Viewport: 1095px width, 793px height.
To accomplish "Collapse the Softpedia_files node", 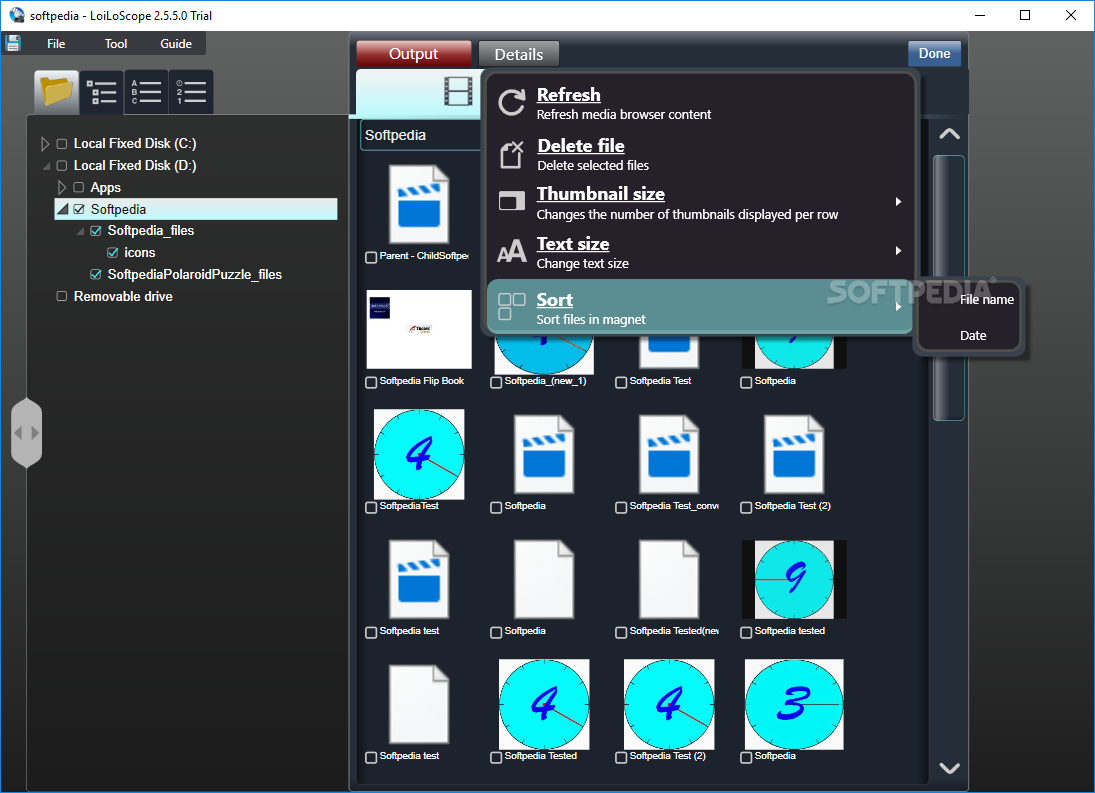I will coord(80,231).
